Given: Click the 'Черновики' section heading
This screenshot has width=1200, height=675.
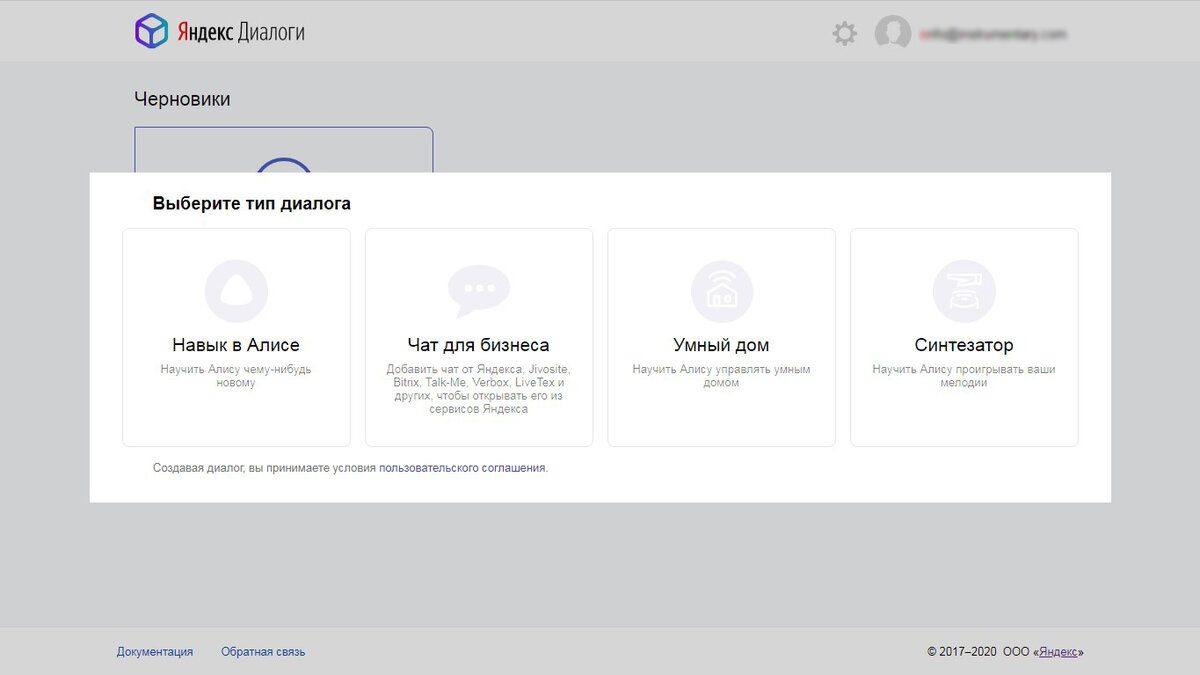Looking at the screenshot, I should 182,99.
